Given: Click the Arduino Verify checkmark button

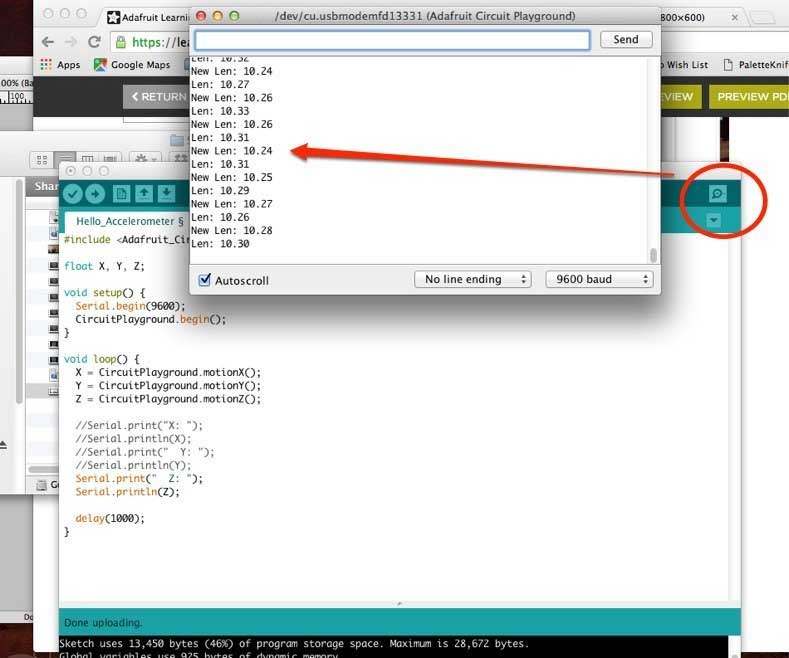Looking at the screenshot, I should pyautogui.click(x=74, y=194).
